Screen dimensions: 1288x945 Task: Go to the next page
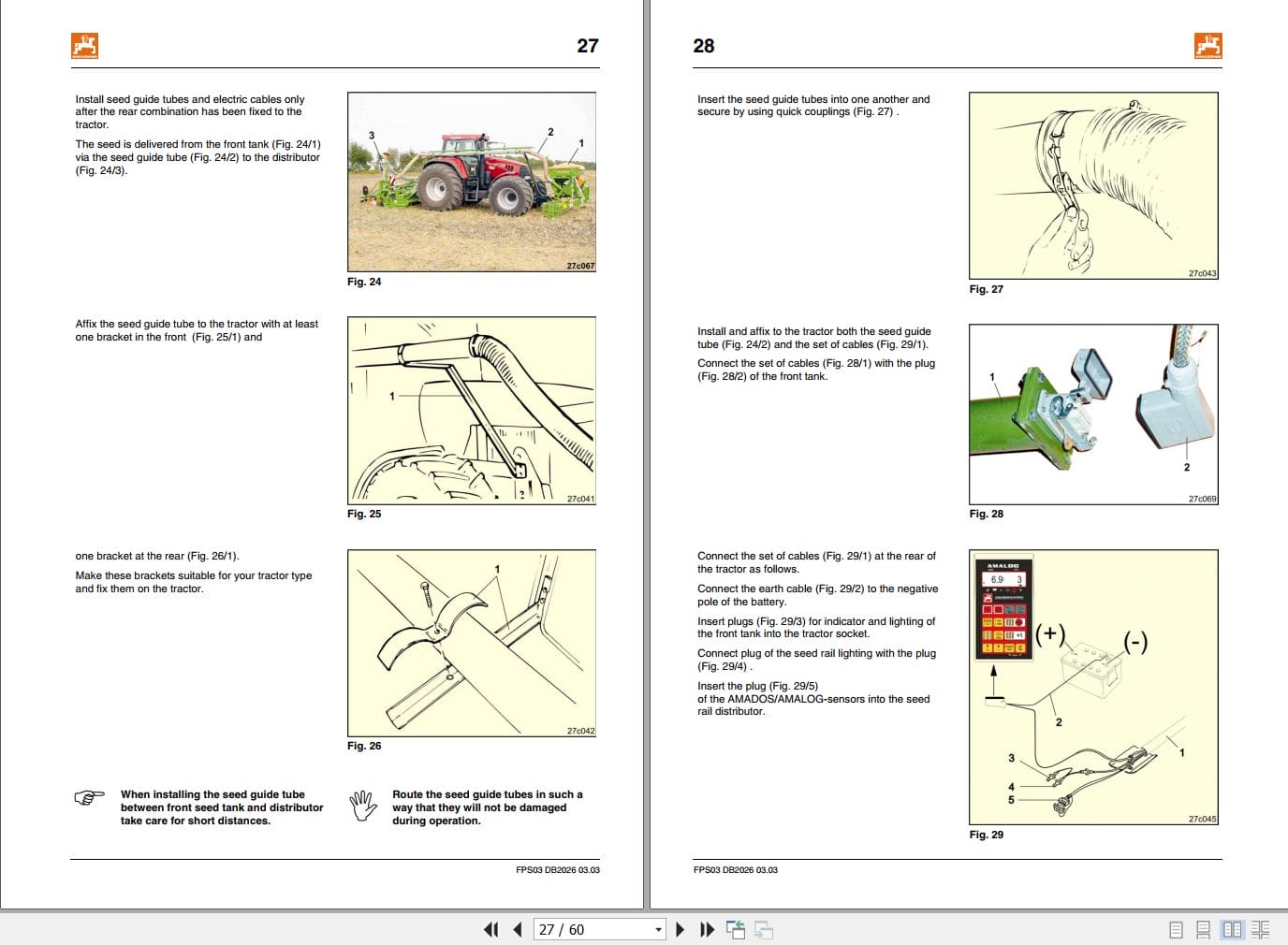point(681,929)
